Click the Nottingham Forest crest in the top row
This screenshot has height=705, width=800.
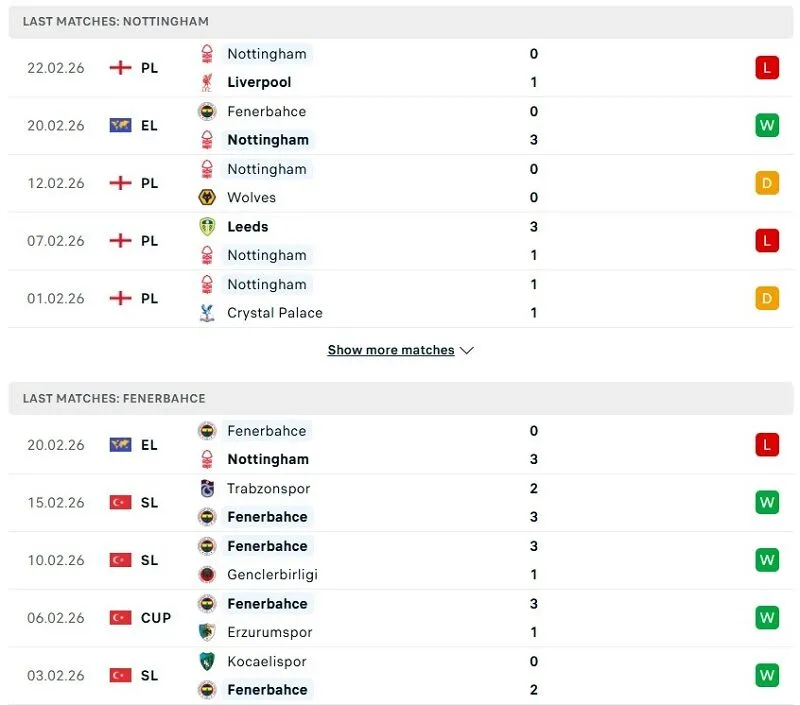point(207,54)
